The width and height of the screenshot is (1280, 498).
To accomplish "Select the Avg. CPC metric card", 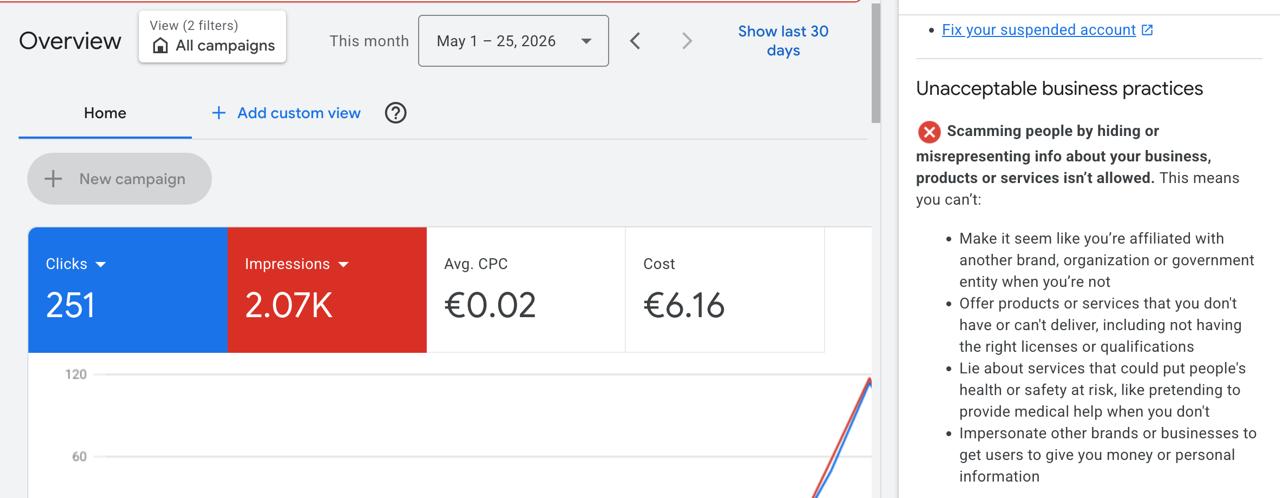I will pos(526,290).
